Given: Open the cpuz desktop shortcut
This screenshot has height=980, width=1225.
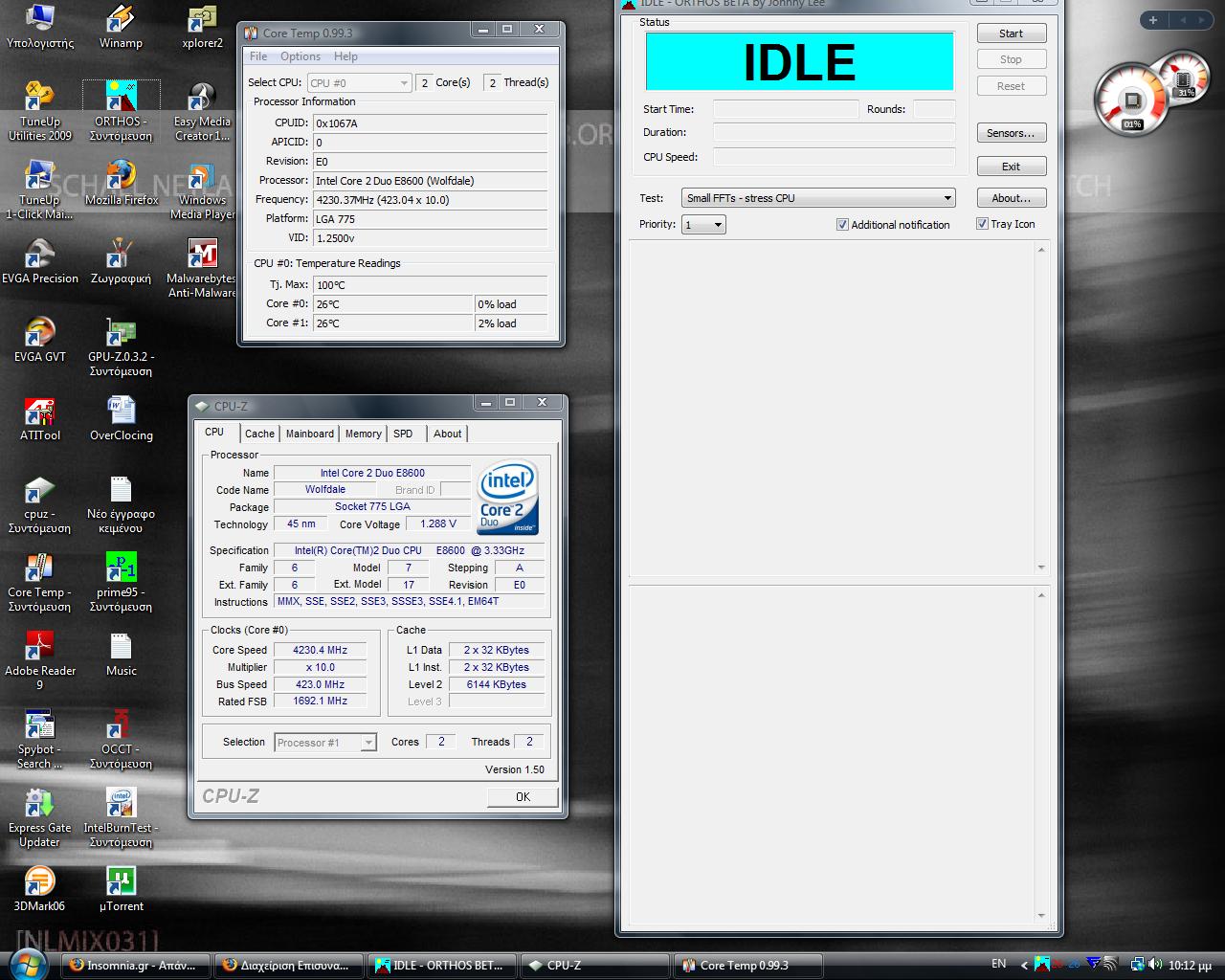Looking at the screenshot, I should (39, 504).
